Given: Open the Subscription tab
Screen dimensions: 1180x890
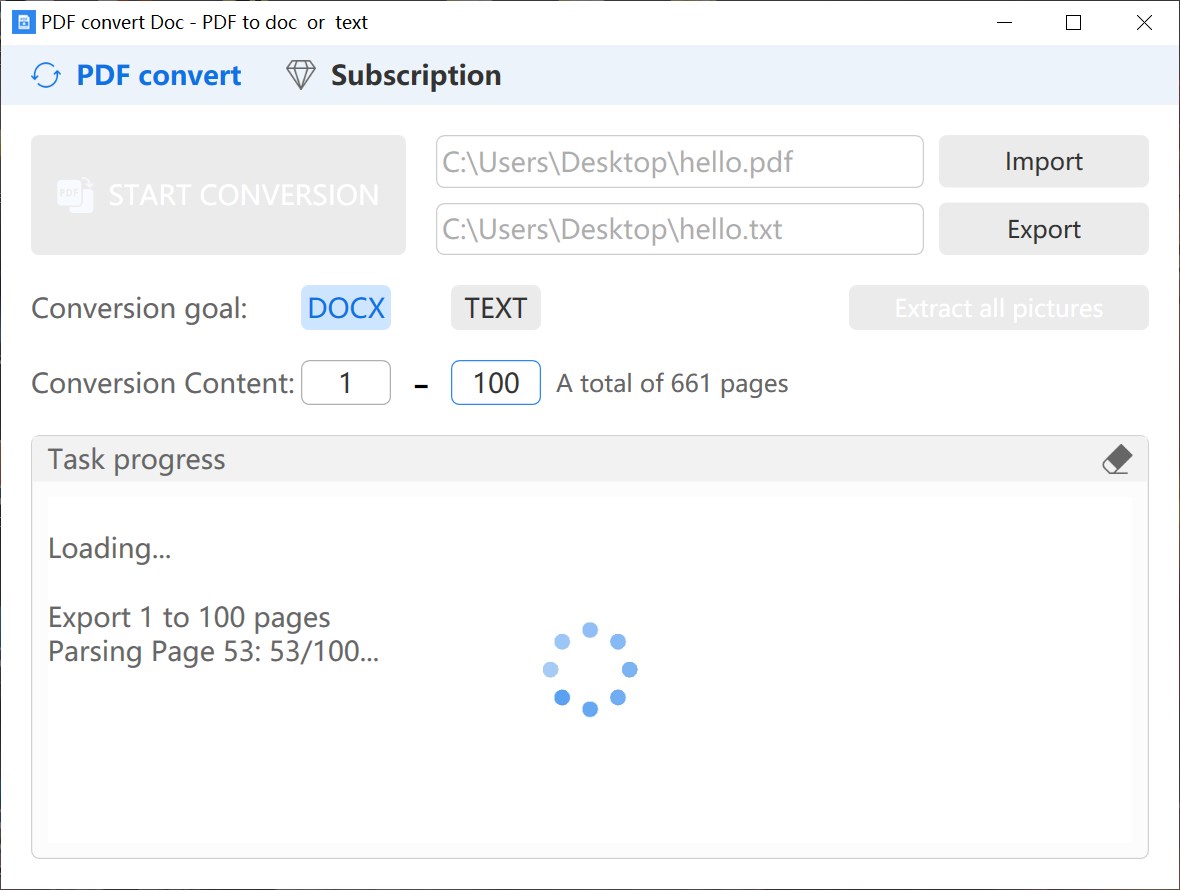Looking at the screenshot, I should click(415, 76).
